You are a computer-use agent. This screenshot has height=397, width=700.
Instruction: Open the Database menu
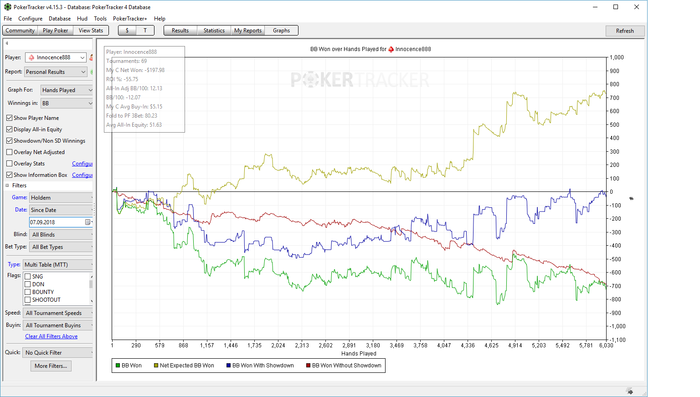point(59,19)
